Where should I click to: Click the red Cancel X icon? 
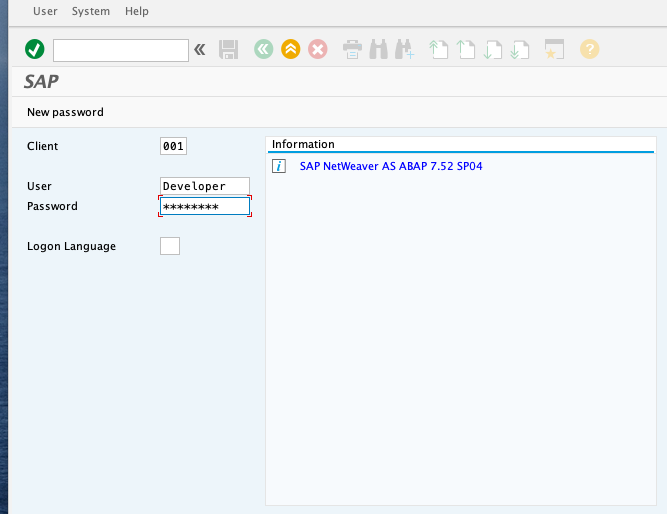(318, 49)
